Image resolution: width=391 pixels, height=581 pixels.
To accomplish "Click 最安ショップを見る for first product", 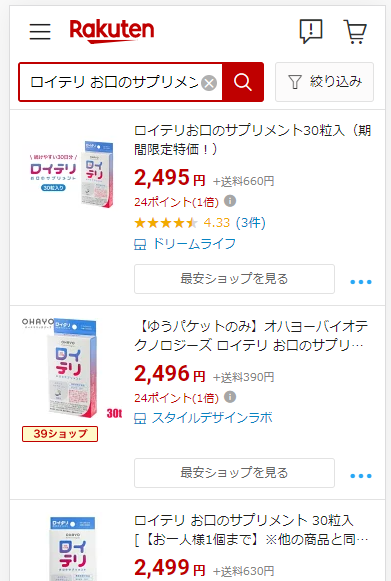I will pyautogui.click(x=234, y=279).
